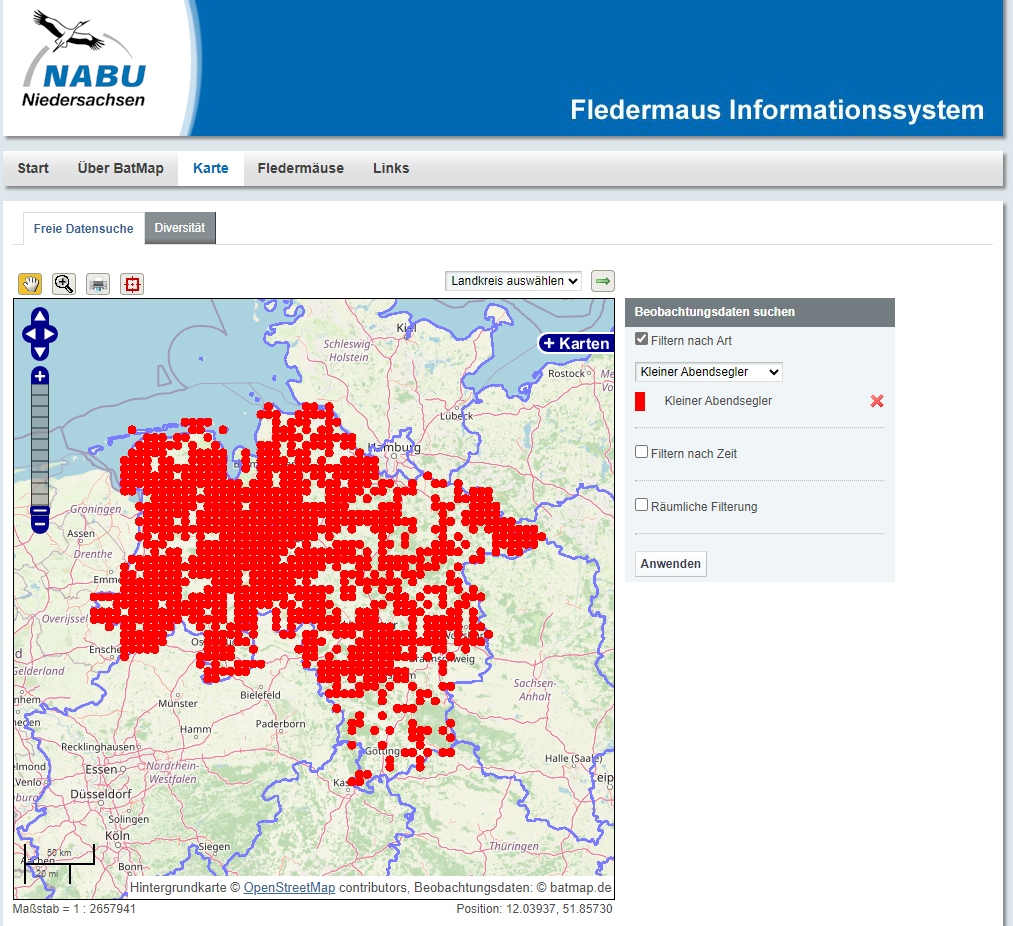
Task: Pan the map up with arrow
Action: pyautogui.click(x=40, y=316)
